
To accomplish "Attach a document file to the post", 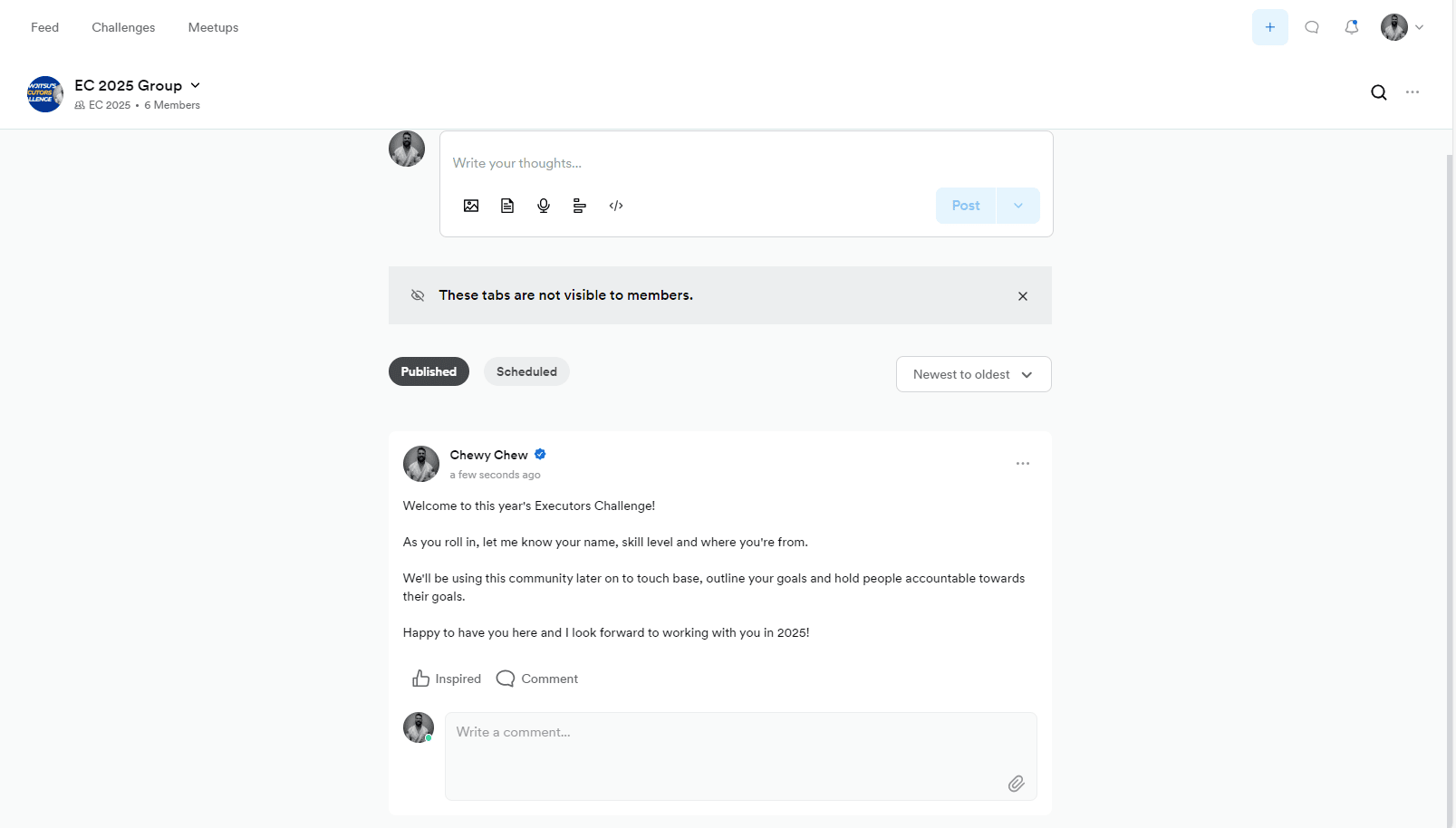I will (x=507, y=206).
